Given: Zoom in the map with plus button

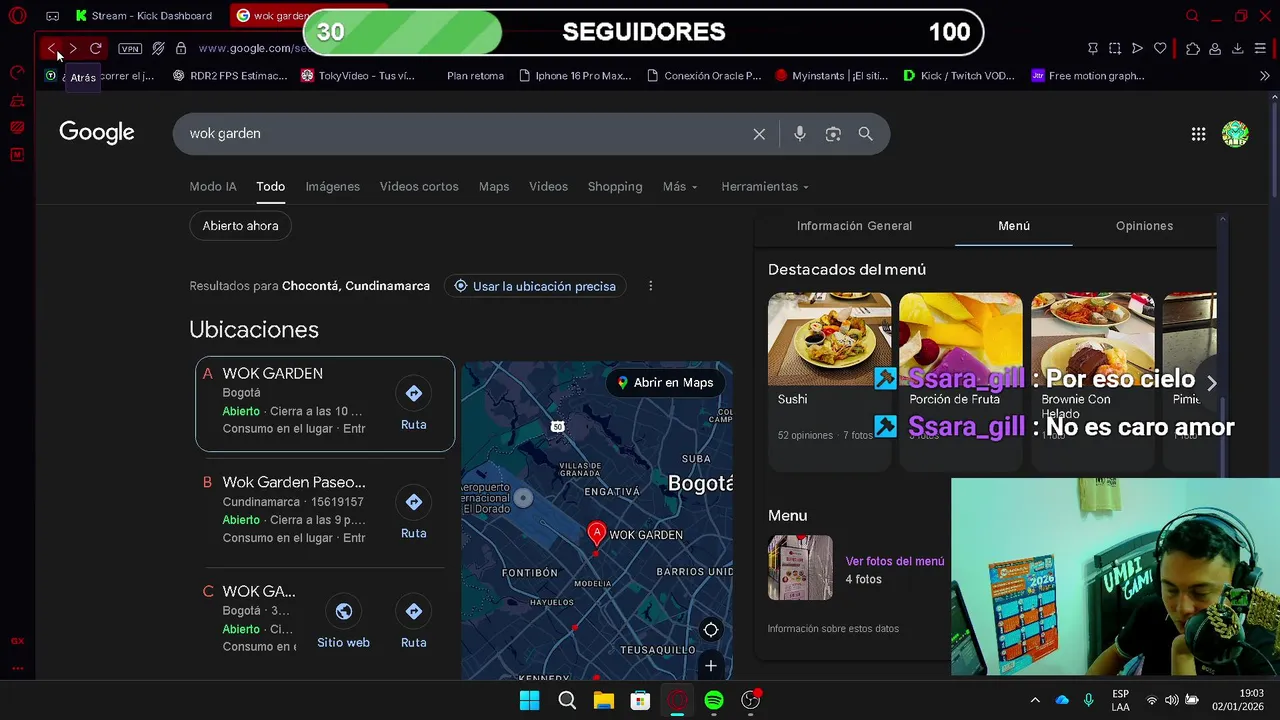Looking at the screenshot, I should click(x=711, y=665).
